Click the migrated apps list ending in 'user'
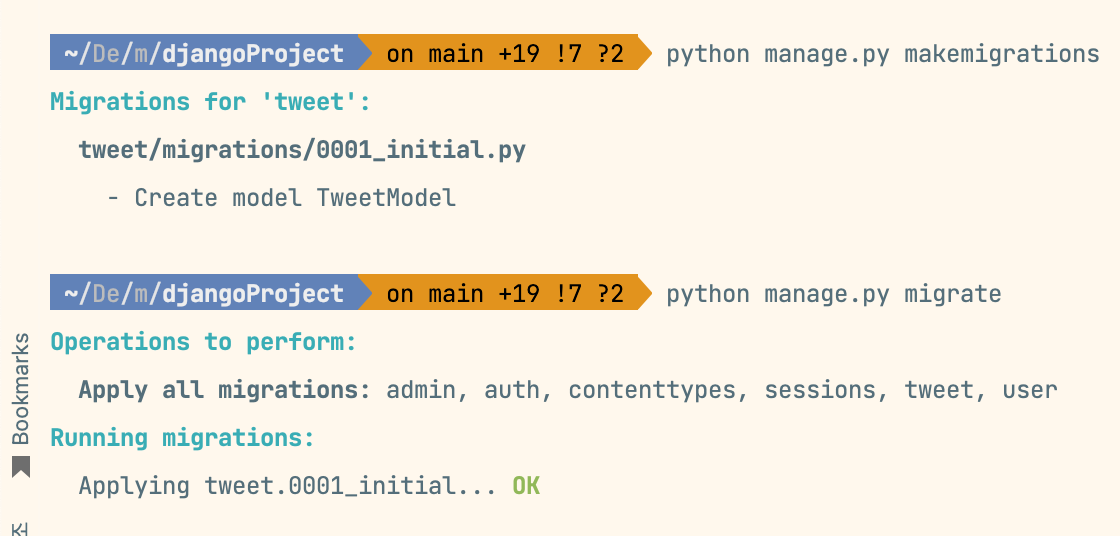The height and width of the screenshot is (536, 1120). [722, 389]
